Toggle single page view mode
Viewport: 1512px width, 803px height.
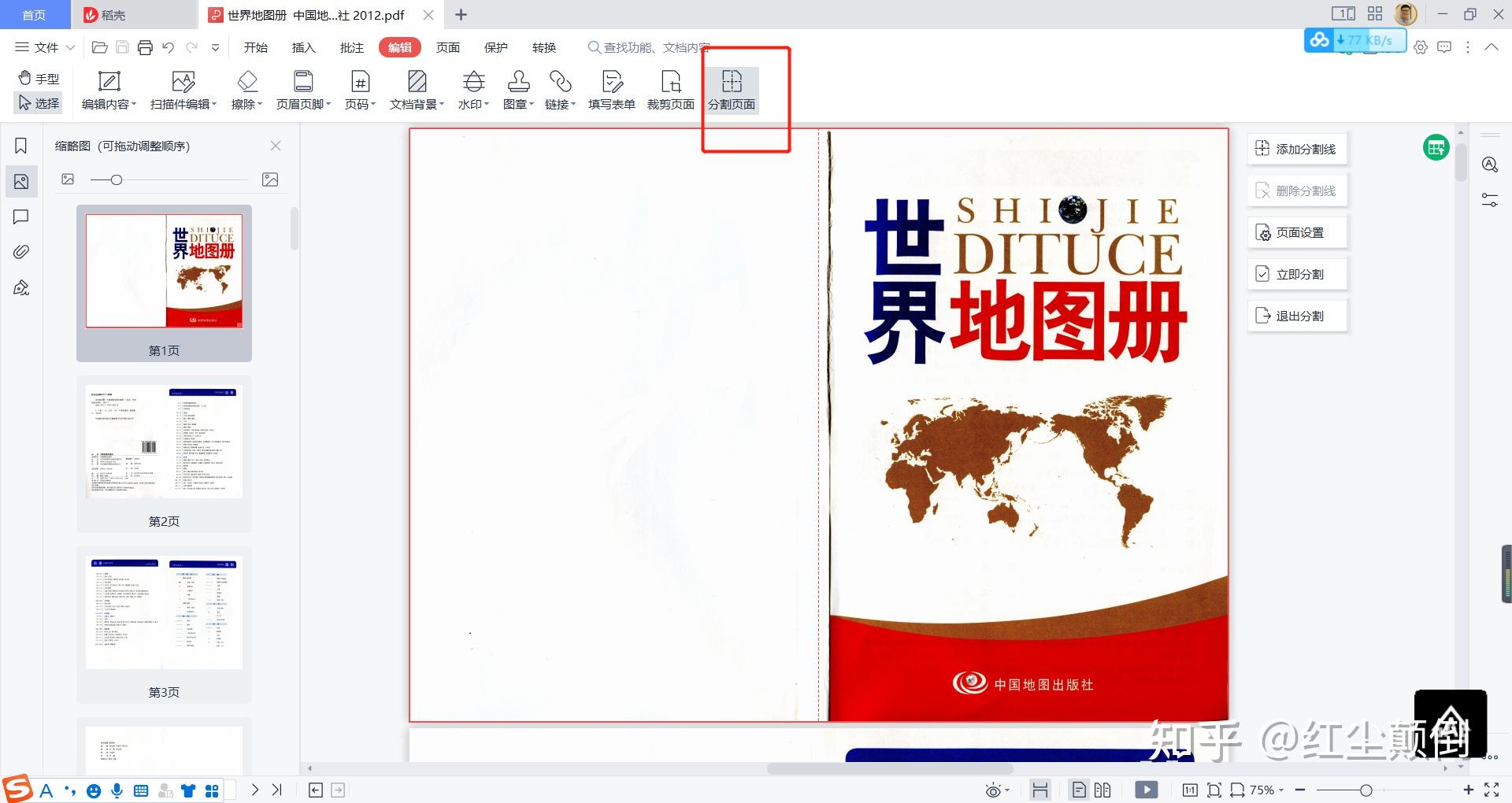click(1080, 790)
